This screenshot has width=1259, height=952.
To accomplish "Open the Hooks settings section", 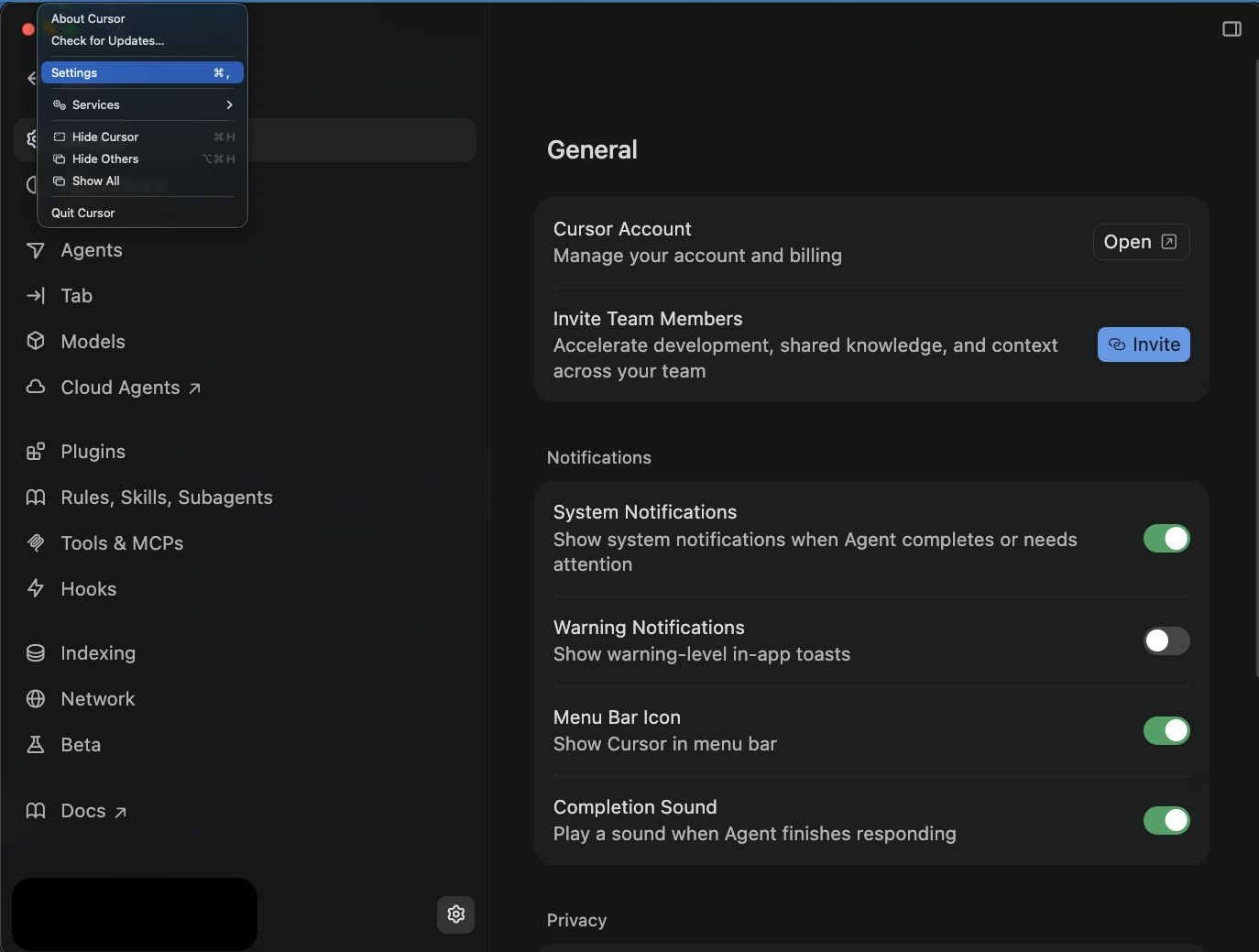I will tap(245, 589).
